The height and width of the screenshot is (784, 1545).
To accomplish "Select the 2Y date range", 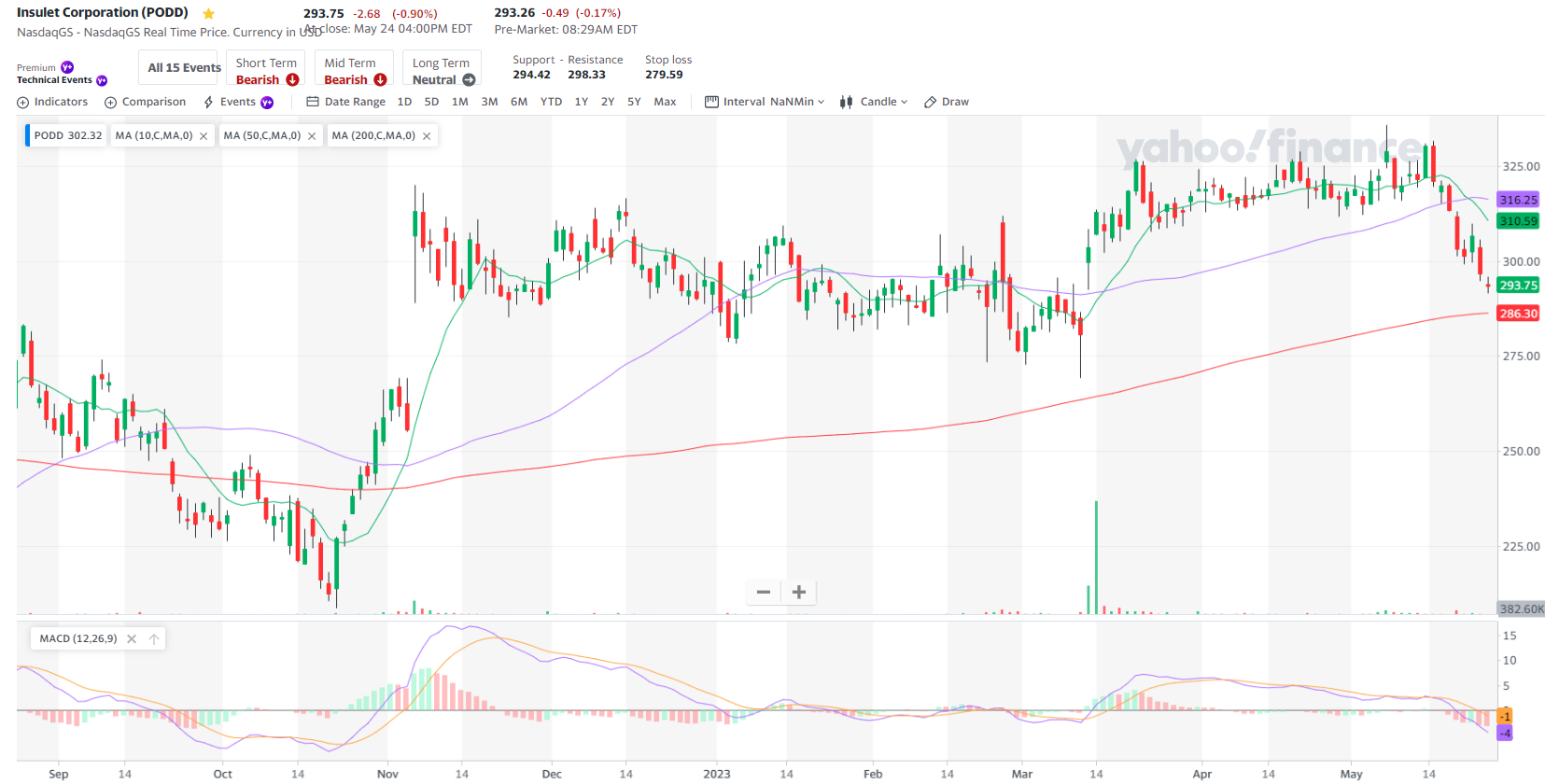I will [608, 103].
